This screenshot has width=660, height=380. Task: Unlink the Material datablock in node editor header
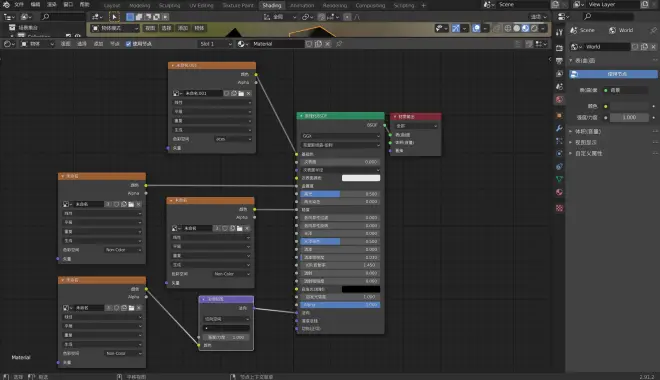point(328,44)
